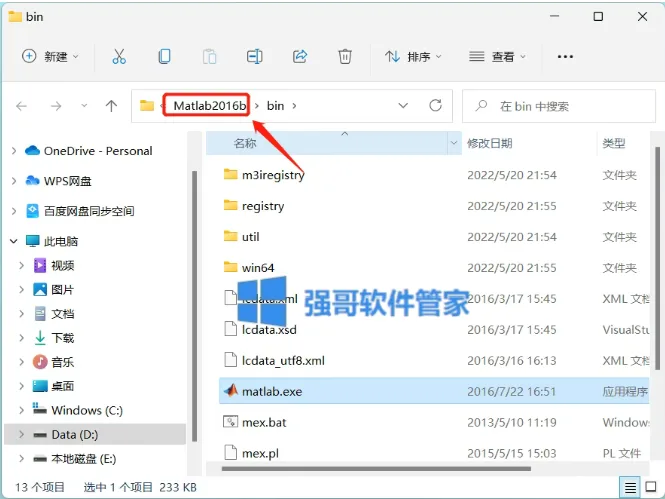Image resolution: width=665 pixels, height=499 pixels.
Task: Select the Data (D:) drive
Action: point(95,435)
